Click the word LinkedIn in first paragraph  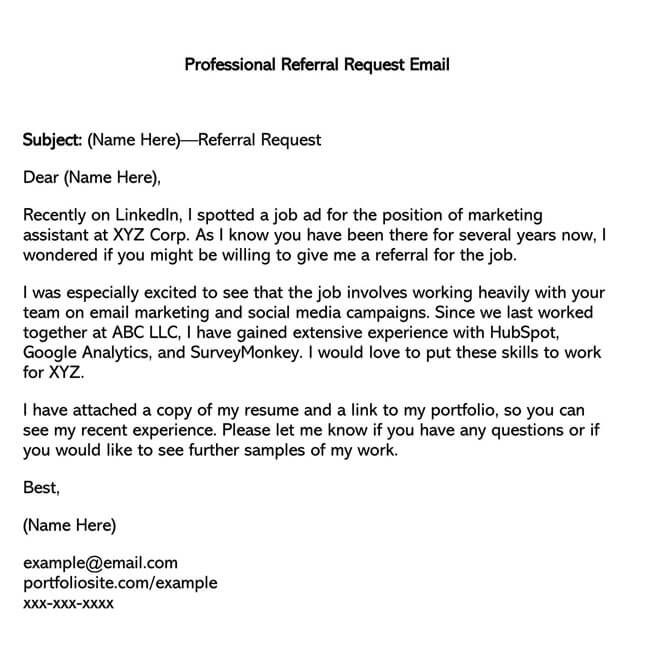[x=148, y=215]
